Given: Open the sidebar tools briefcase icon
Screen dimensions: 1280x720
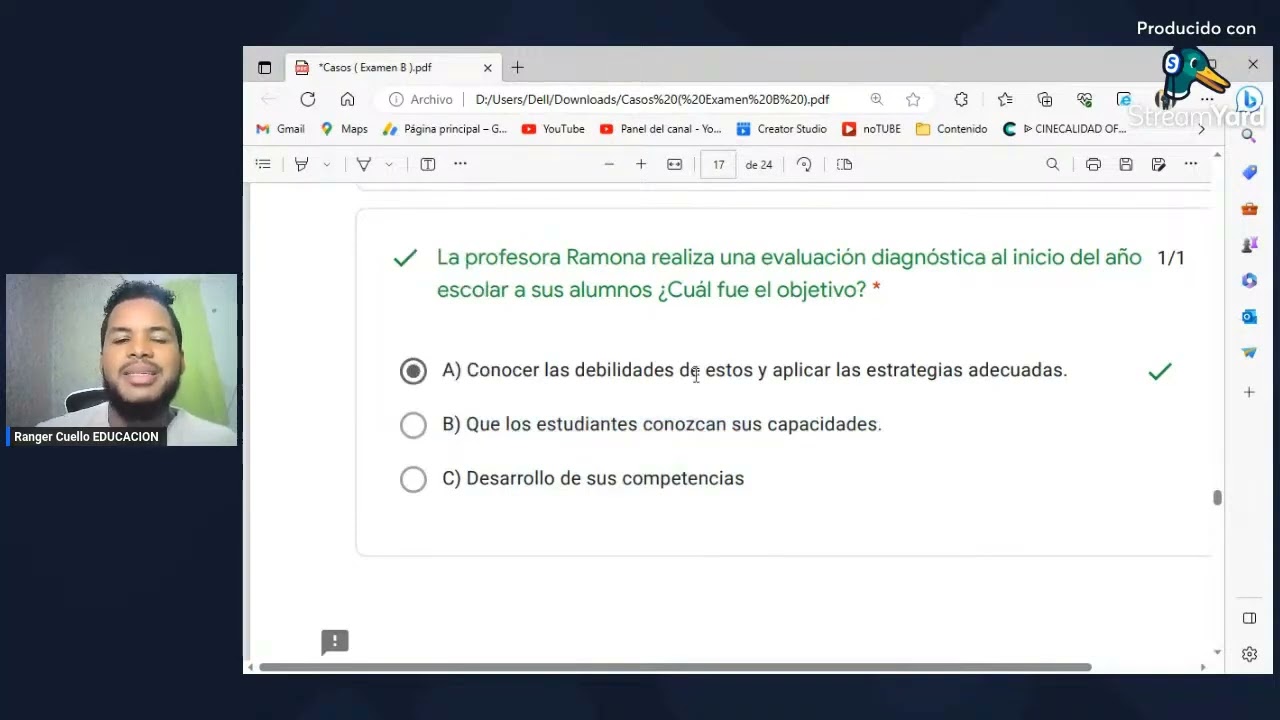Looking at the screenshot, I should pos(1249,209).
